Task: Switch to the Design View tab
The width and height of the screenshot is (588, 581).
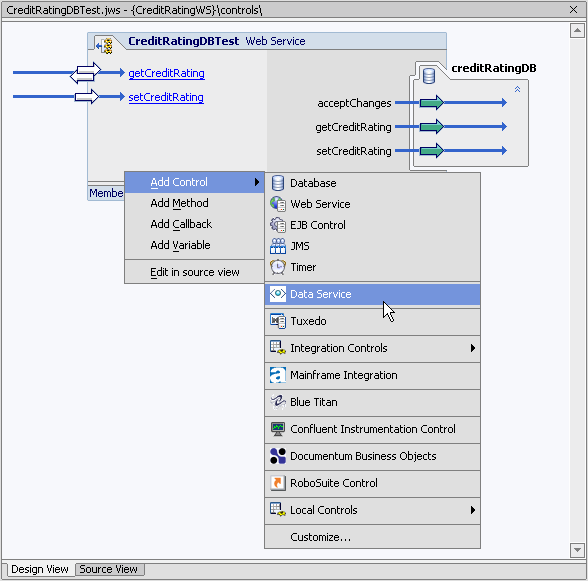Action: click(x=39, y=569)
